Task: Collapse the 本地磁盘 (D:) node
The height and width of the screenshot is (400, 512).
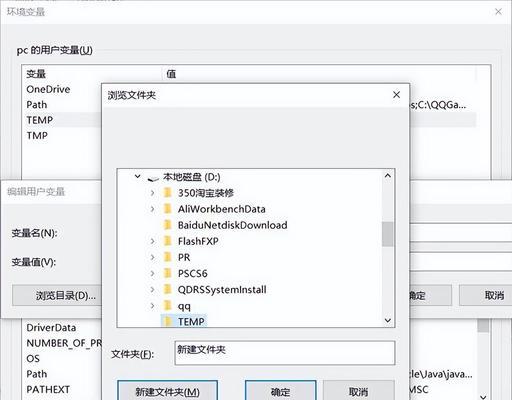Action: [x=137, y=176]
